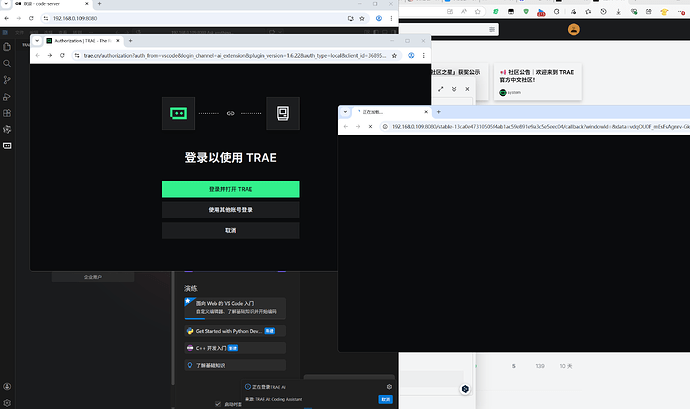
Task: Click 企业用户 button in TRAE sidebar
Action: coord(93,277)
